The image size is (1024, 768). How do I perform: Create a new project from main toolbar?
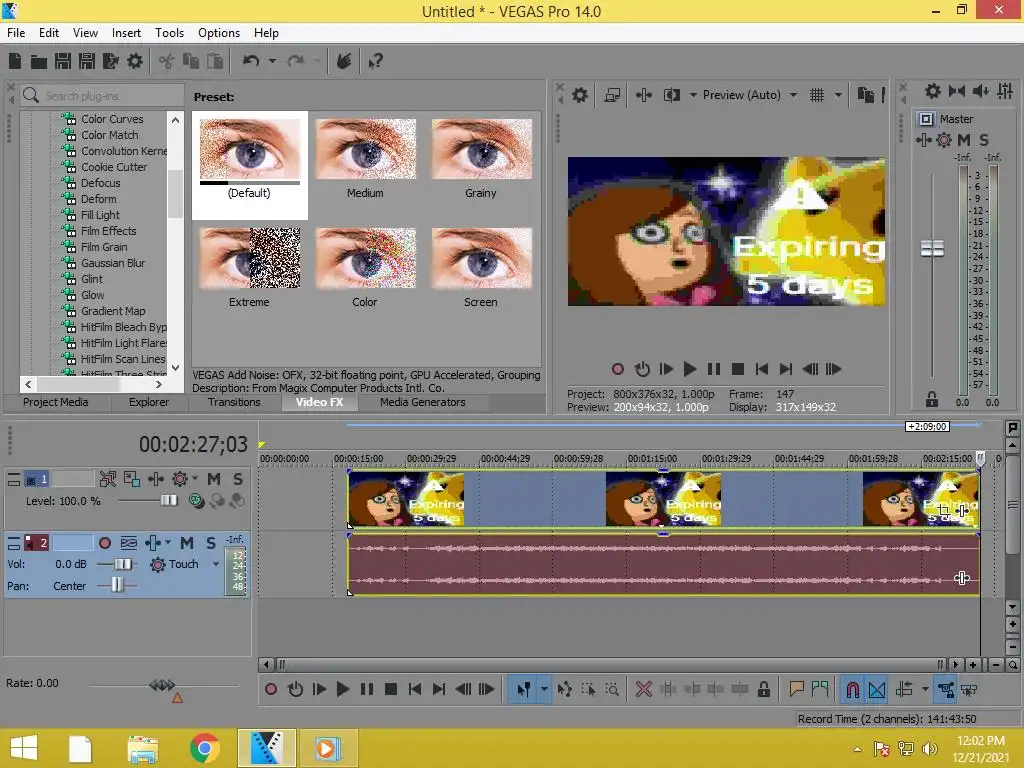[15, 61]
